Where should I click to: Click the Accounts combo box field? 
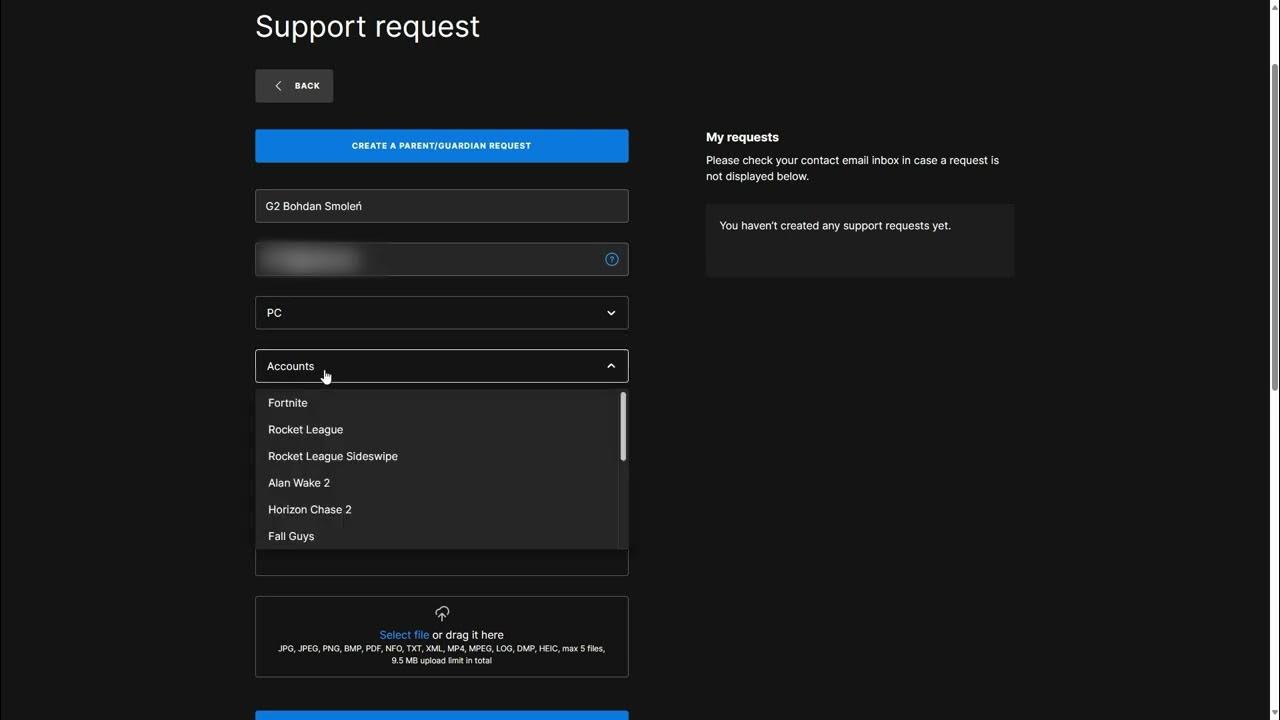(442, 366)
